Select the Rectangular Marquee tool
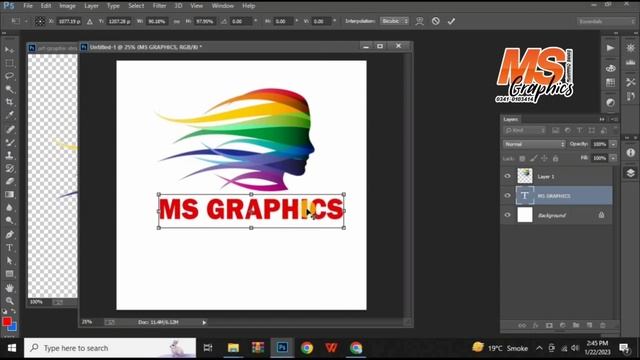This screenshot has width=640, height=360. pyautogui.click(x=9, y=63)
